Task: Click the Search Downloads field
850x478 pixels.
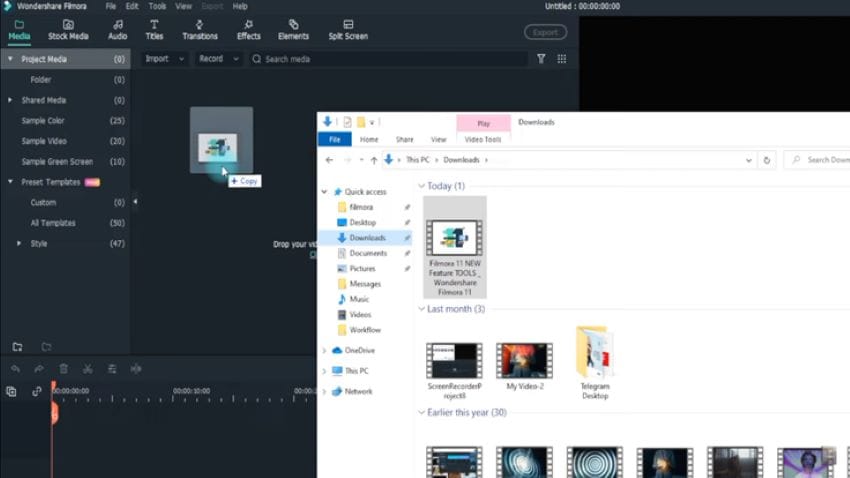Action: point(819,160)
